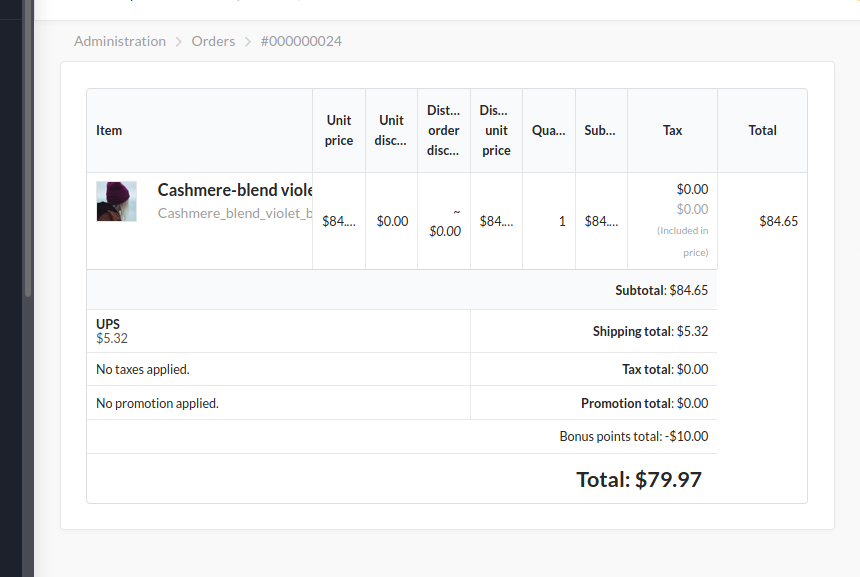Go back to the Orders breadcrumb
Viewport: 860px width, 577px height.
pyautogui.click(x=213, y=41)
